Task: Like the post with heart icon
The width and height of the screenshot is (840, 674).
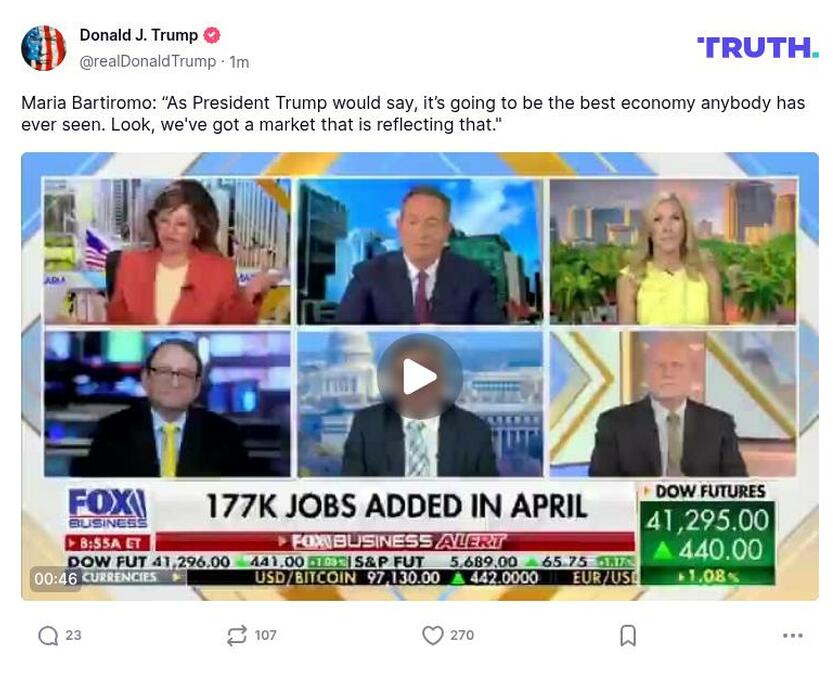Action: coord(432,635)
